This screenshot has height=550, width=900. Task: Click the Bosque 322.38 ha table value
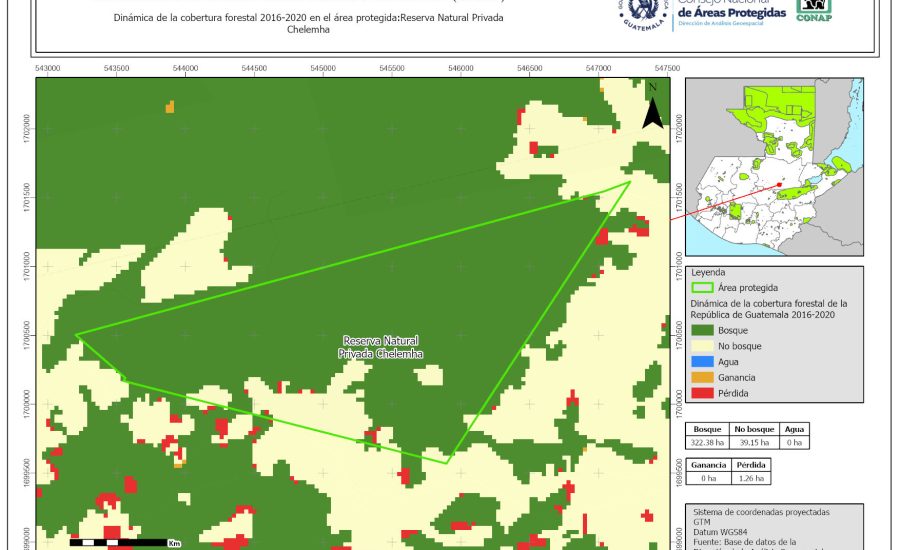[707, 443]
